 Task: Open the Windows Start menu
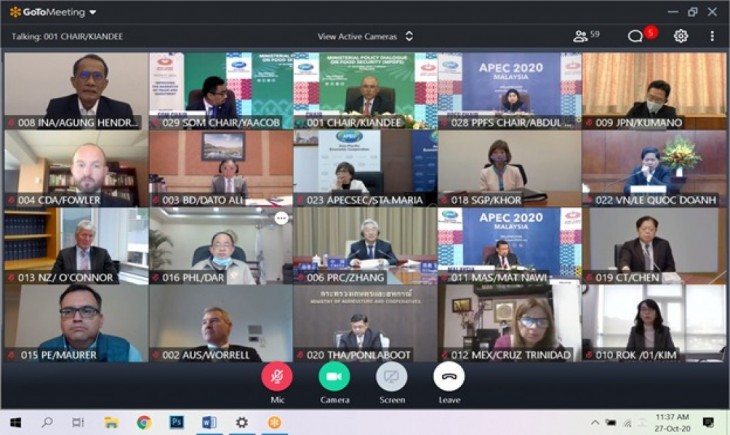[x=15, y=422]
